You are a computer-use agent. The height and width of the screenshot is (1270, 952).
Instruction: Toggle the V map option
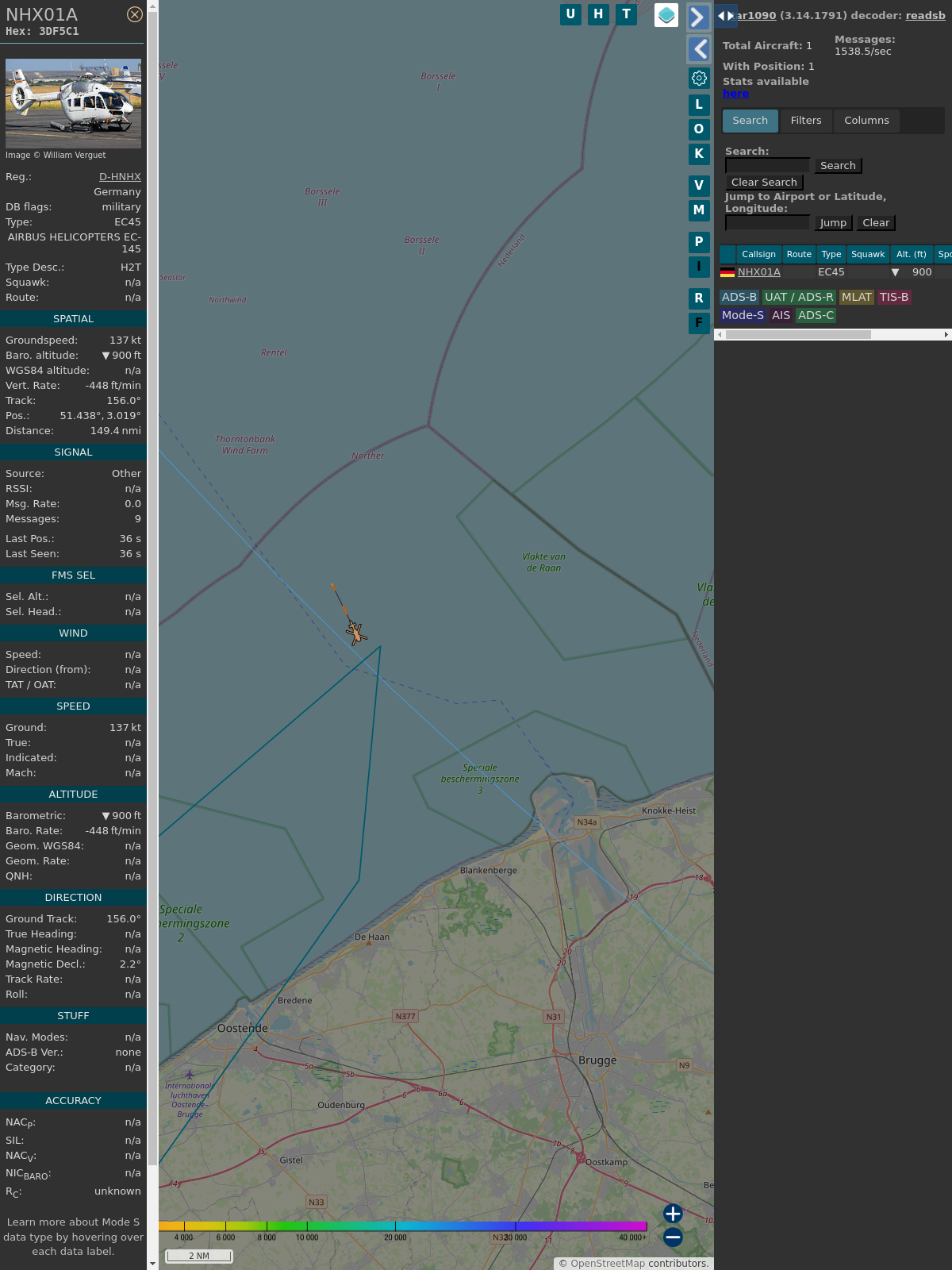699,185
